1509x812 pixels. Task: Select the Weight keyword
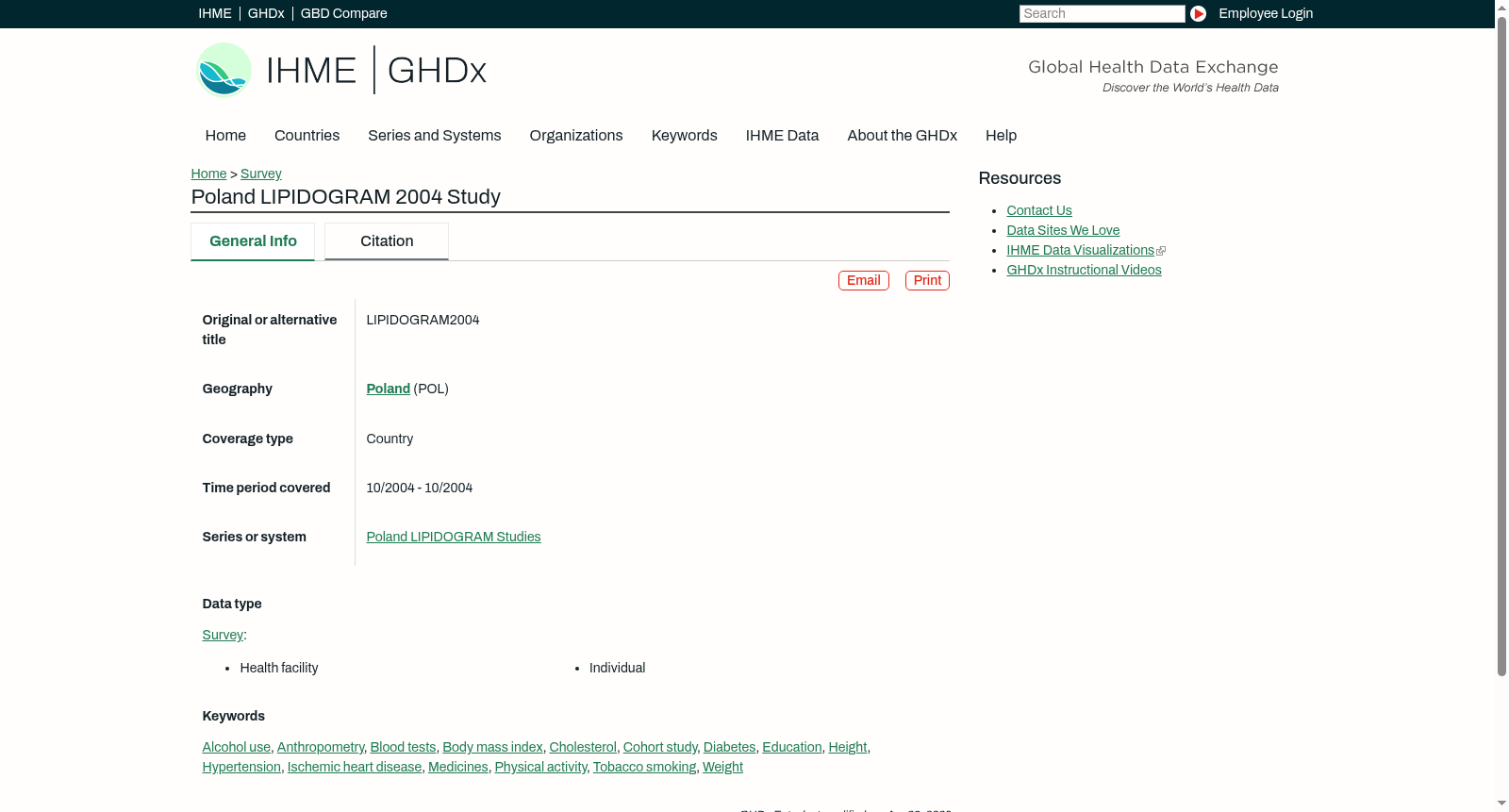(722, 767)
